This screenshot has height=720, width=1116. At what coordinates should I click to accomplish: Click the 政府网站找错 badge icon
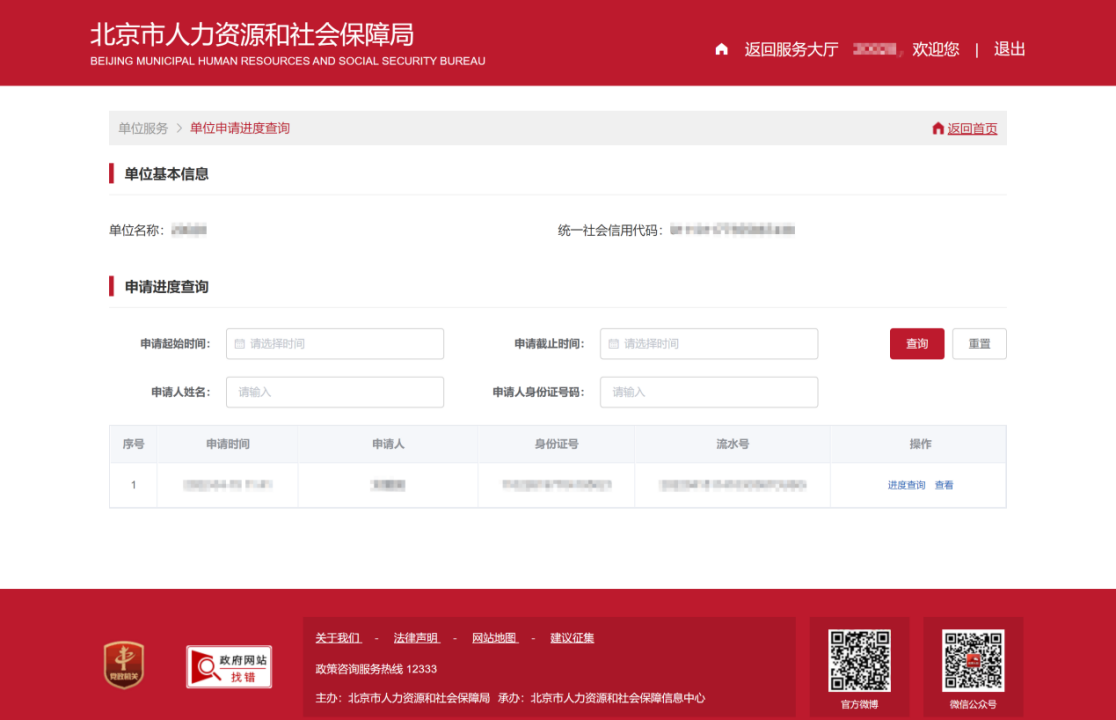click(229, 667)
